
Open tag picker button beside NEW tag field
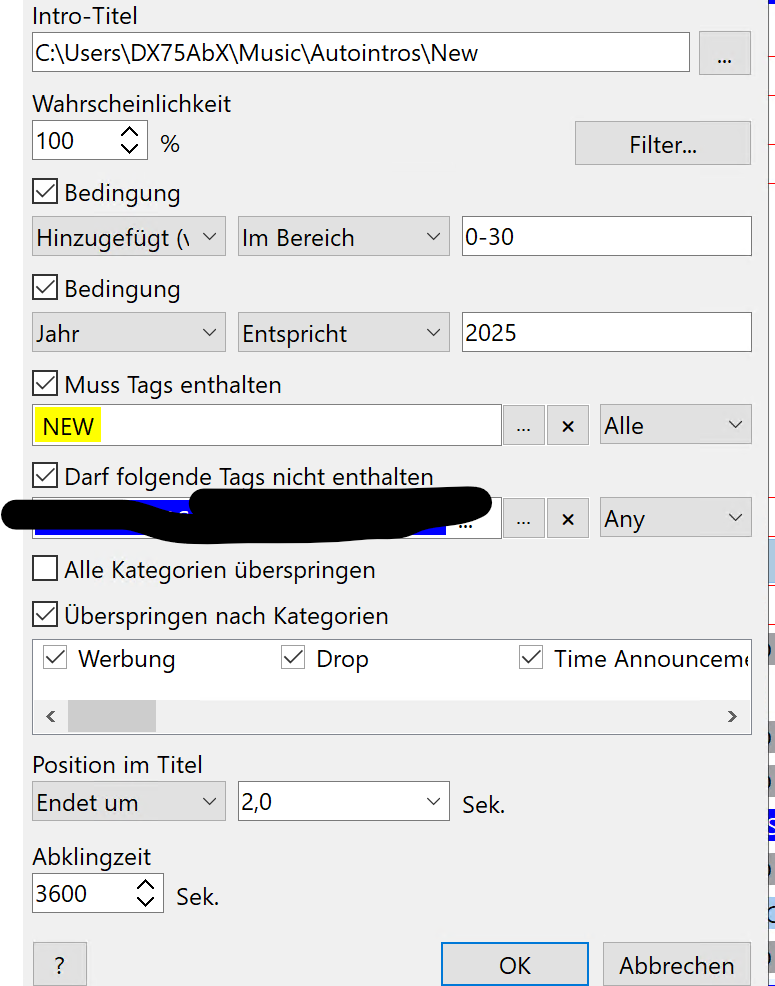[523, 426]
